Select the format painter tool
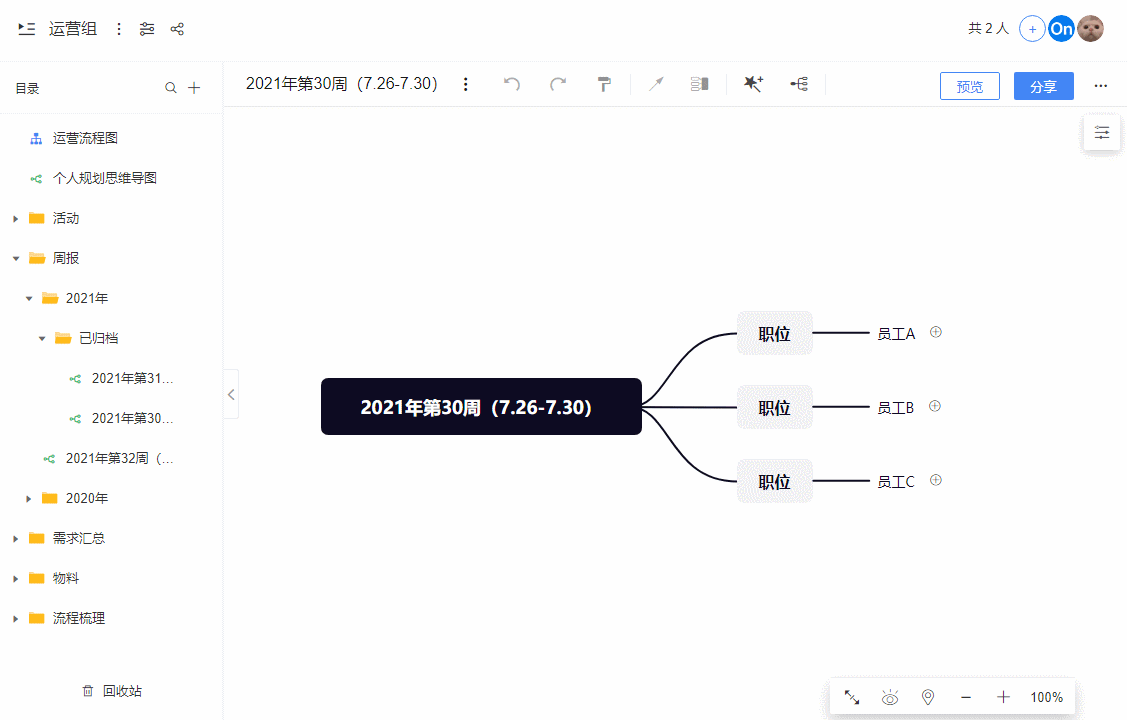Viewport: 1127px width, 720px height. point(604,84)
